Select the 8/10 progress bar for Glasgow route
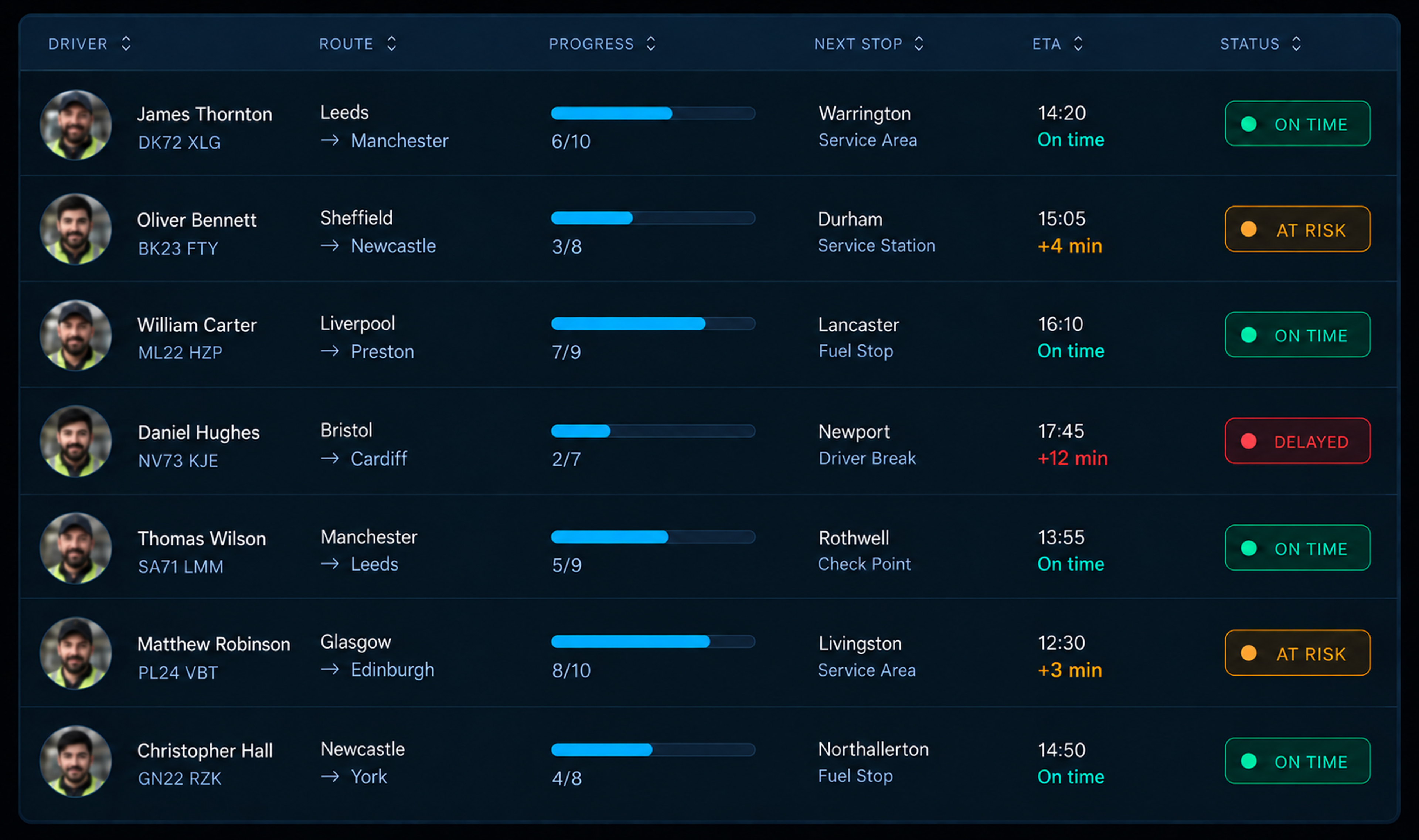The image size is (1419, 840). point(653,641)
